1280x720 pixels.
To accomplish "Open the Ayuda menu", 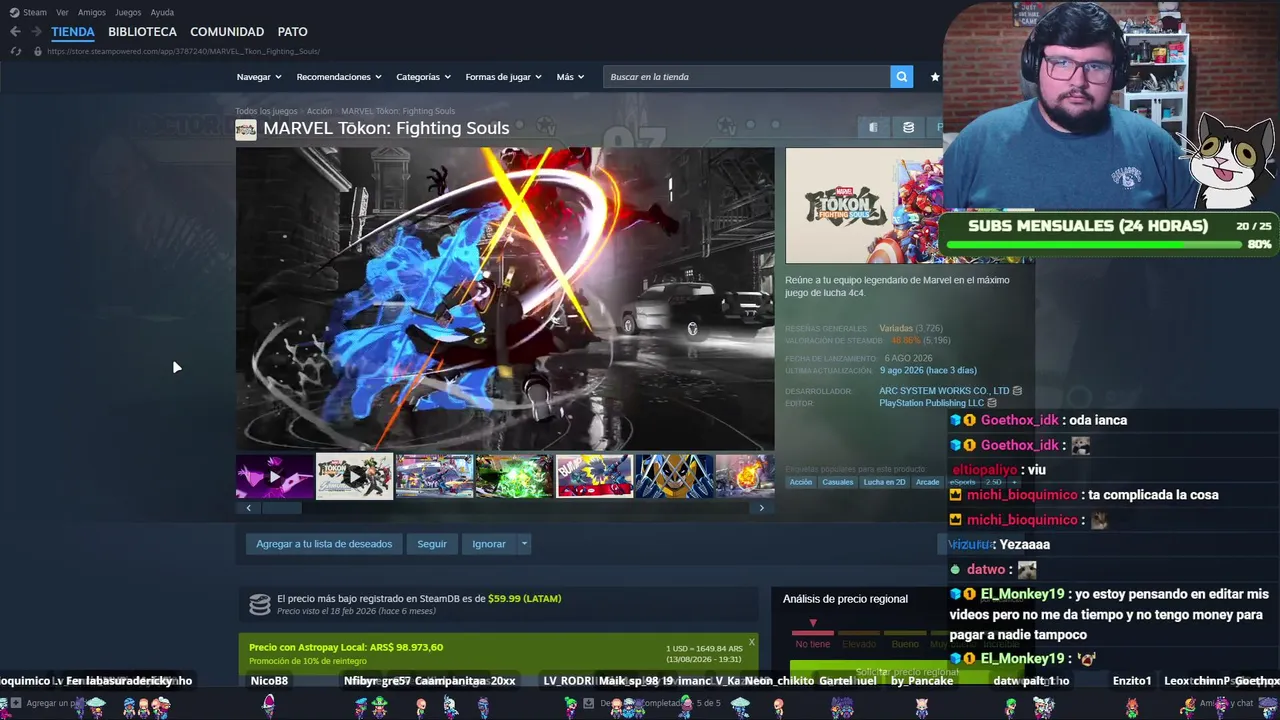I will pos(162,12).
